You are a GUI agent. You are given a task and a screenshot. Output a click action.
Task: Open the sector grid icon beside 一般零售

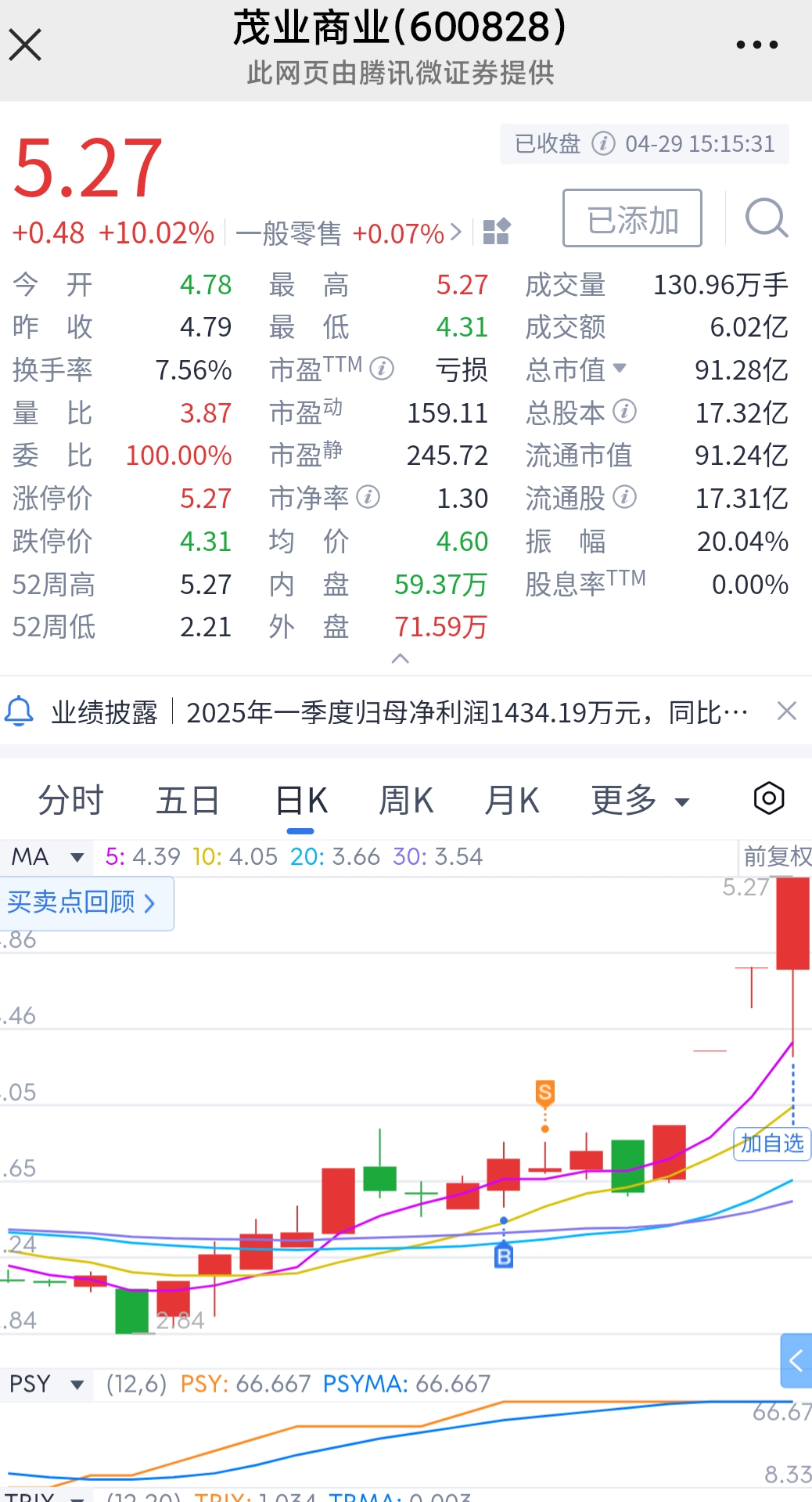tap(497, 232)
